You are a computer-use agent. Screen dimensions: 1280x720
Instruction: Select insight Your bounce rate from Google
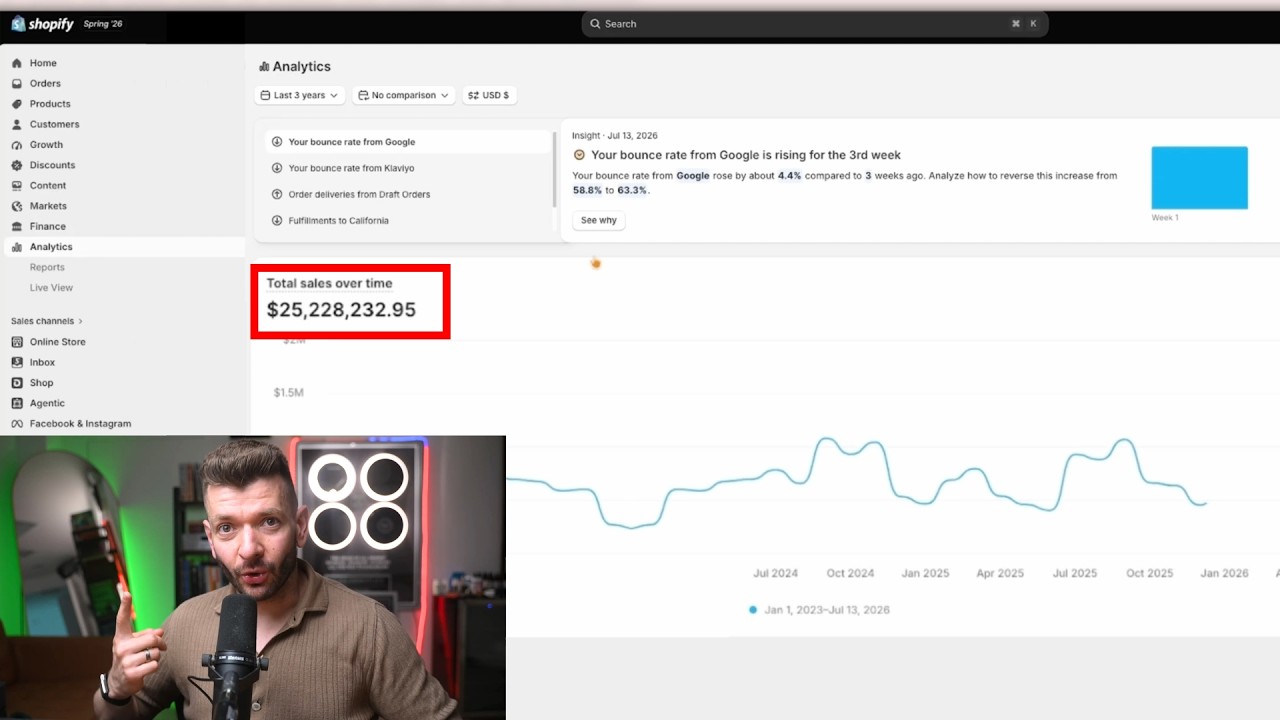[x=409, y=142]
